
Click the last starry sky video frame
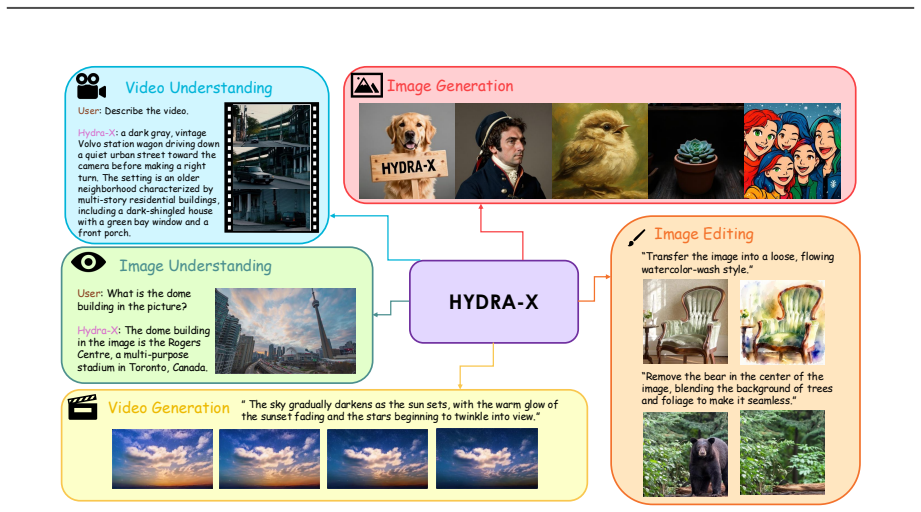pyautogui.click(x=487, y=458)
